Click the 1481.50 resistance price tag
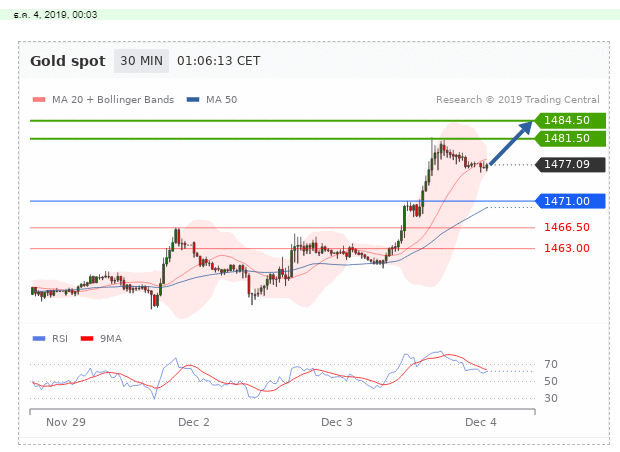The height and width of the screenshot is (452, 620). [x=570, y=138]
